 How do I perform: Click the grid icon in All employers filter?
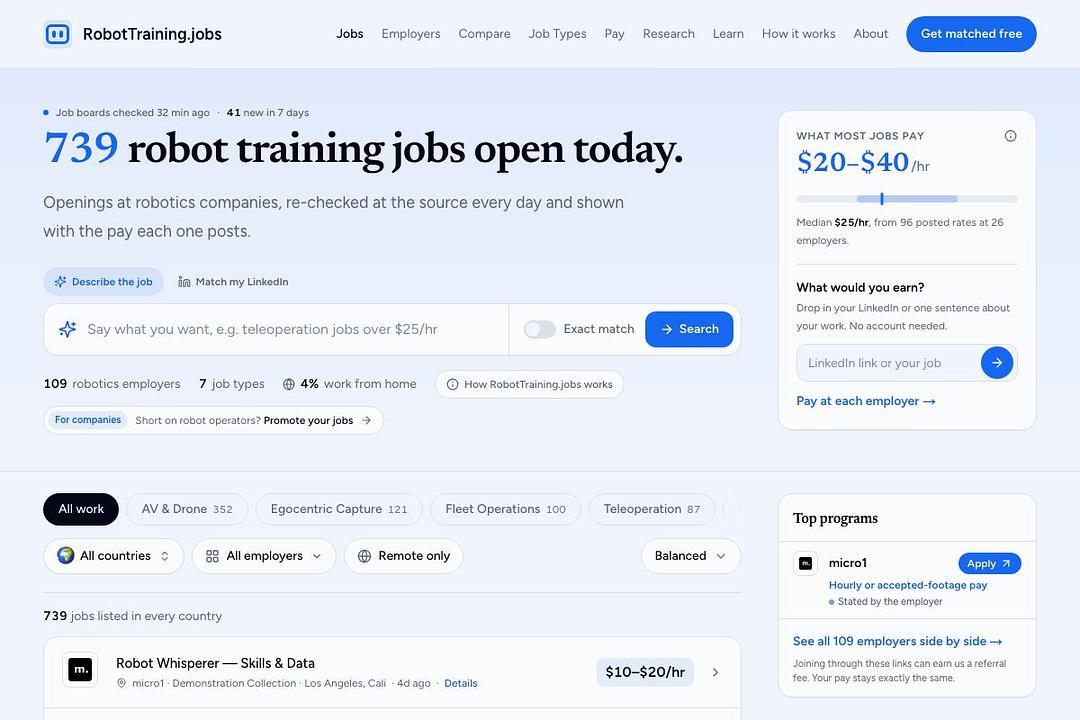[212, 556]
